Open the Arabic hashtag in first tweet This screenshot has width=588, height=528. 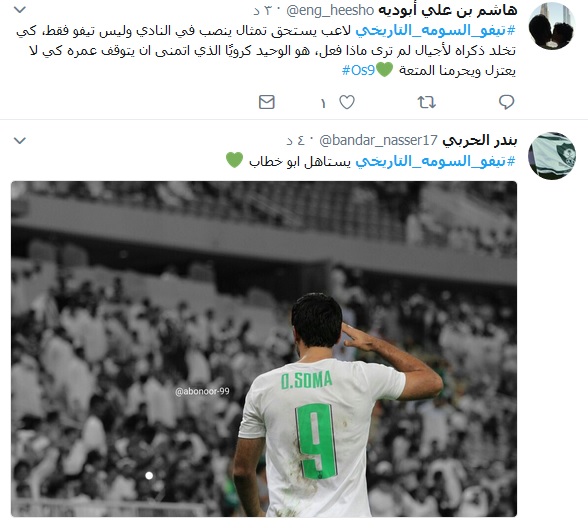[435, 30]
